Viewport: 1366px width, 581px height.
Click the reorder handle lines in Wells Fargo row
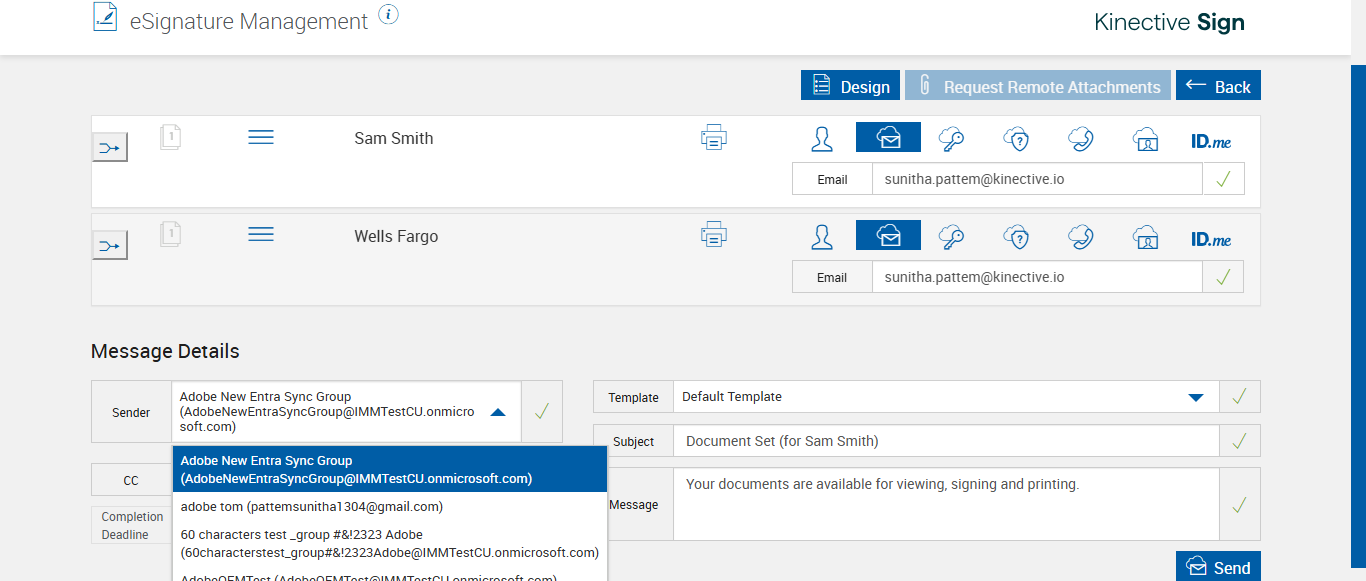261,235
